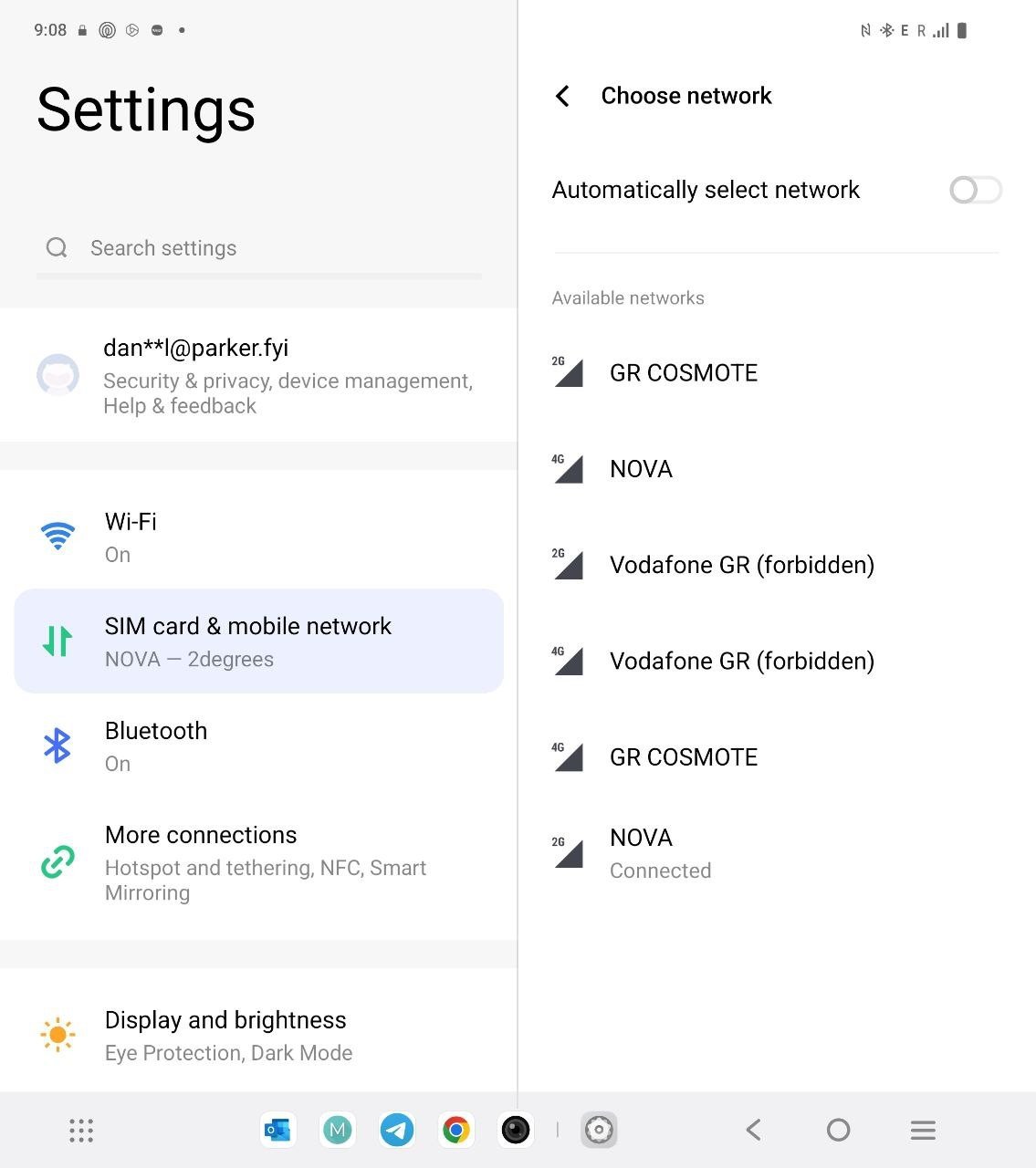The width and height of the screenshot is (1036, 1168).
Task: Open More connections settings
Action: [259, 862]
